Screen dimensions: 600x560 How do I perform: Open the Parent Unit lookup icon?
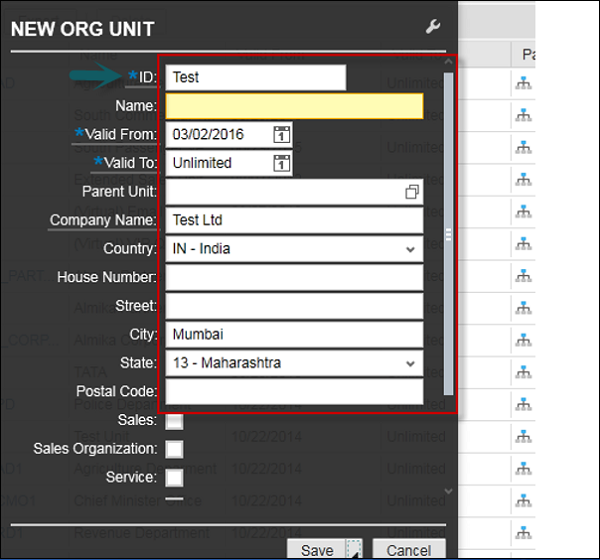coord(411,192)
